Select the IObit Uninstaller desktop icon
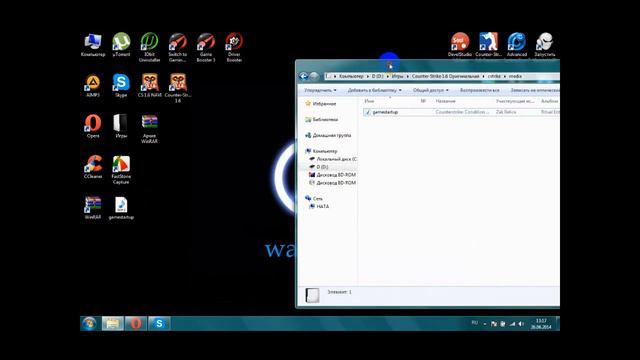 [x=149, y=47]
